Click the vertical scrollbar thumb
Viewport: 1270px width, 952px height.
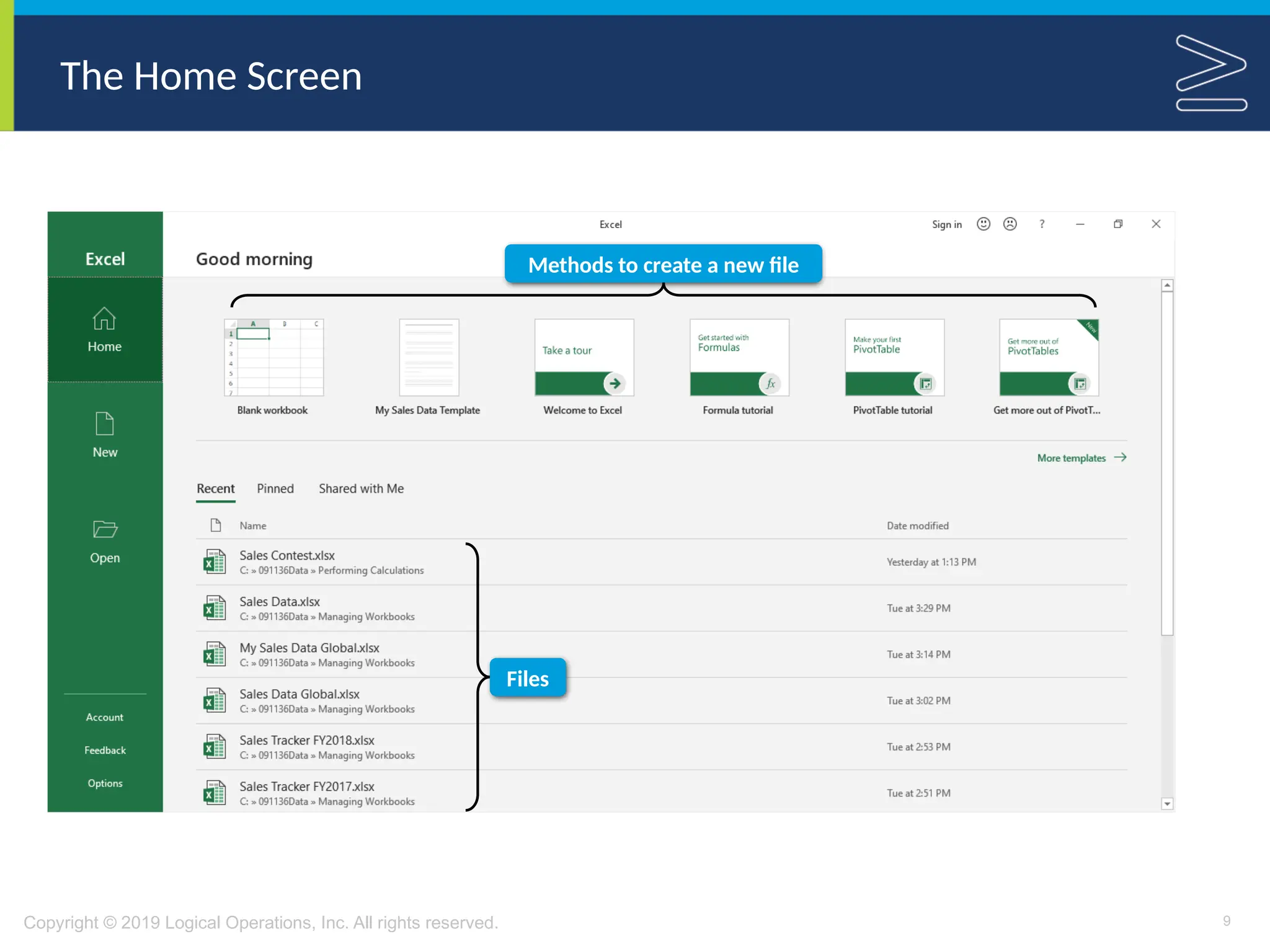click(x=1167, y=464)
